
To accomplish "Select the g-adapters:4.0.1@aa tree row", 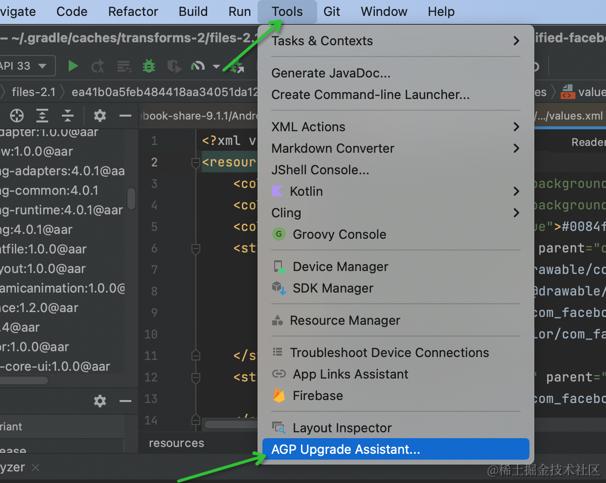I will [x=62, y=171].
